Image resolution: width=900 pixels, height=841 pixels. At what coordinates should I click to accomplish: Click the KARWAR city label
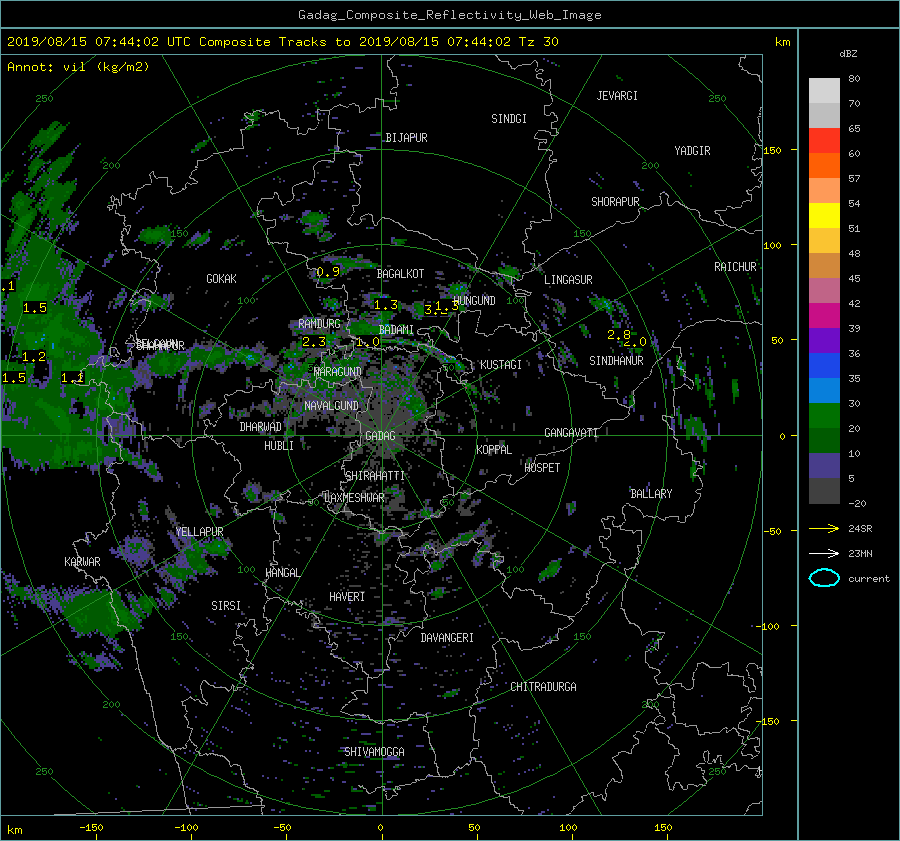pos(82,561)
